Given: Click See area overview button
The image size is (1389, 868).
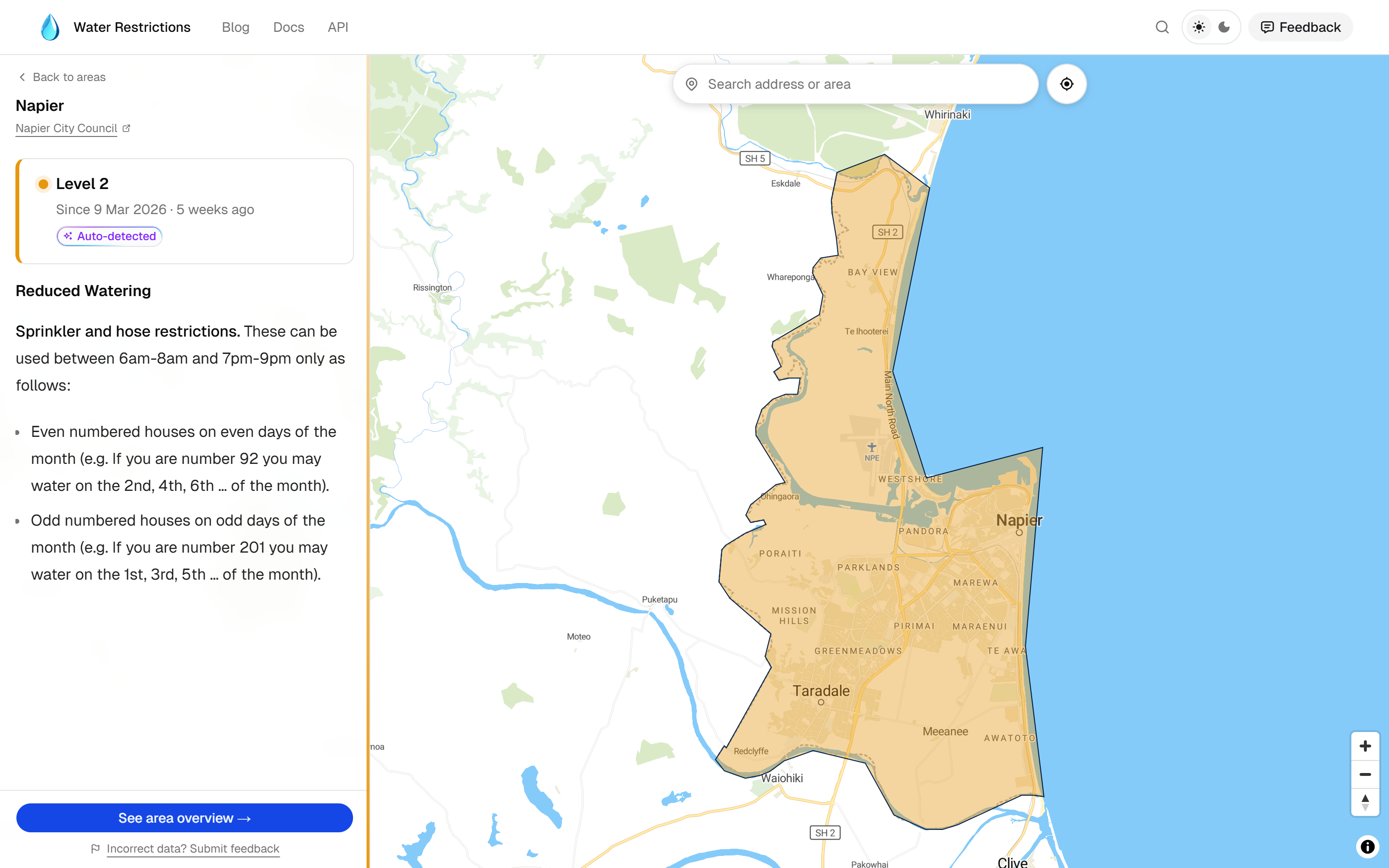Looking at the screenshot, I should (x=184, y=817).
